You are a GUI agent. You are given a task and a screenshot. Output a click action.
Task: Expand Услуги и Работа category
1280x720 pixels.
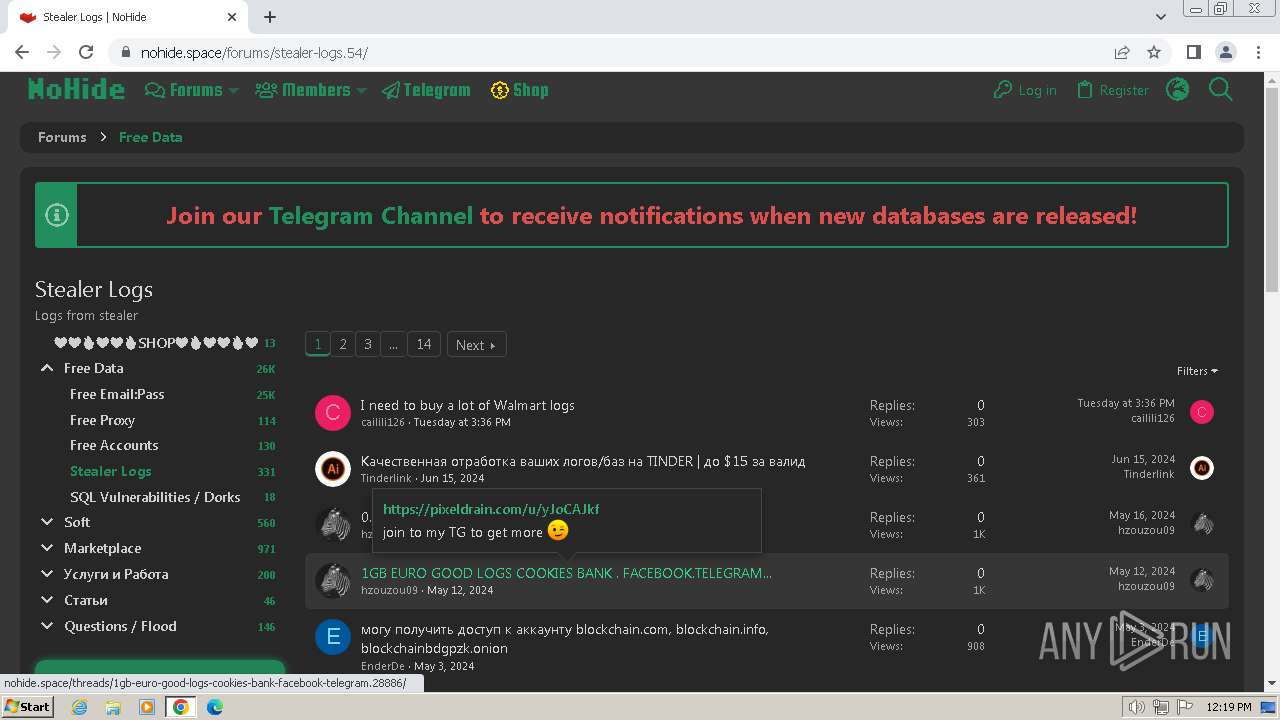[x=47, y=574]
